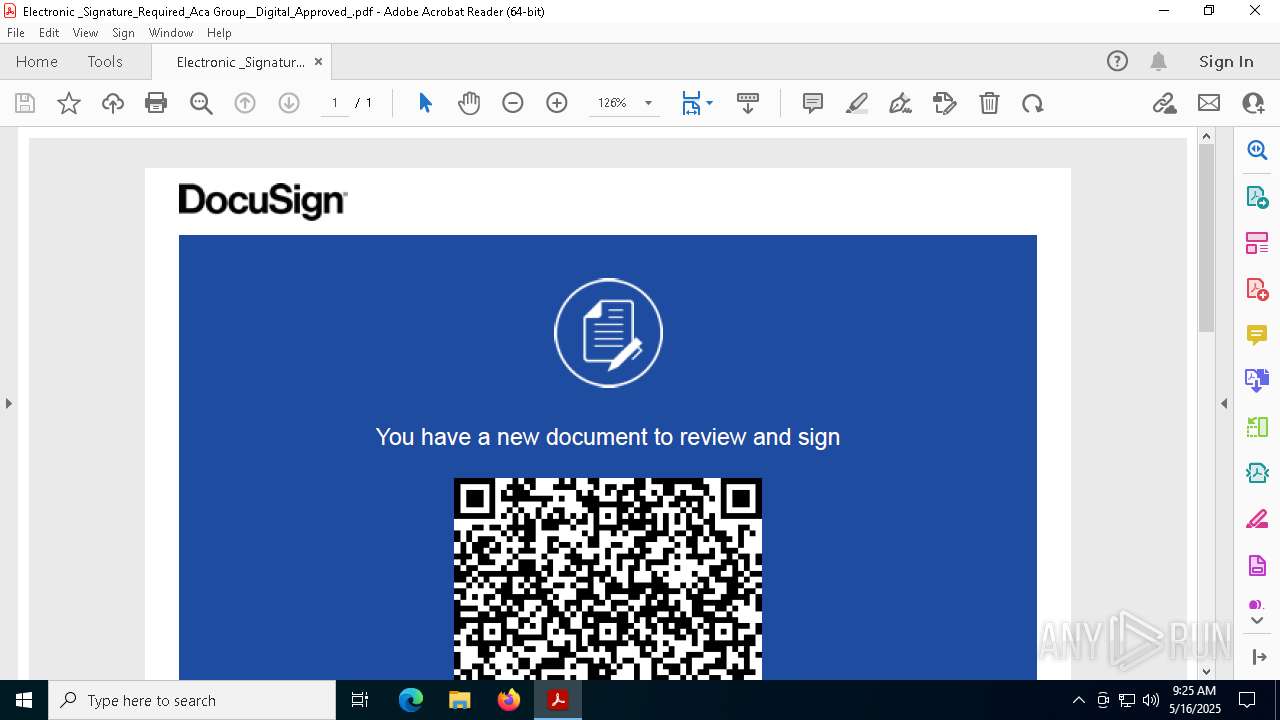Open the Edit menu
This screenshot has width=1280, height=720.
tap(49, 33)
